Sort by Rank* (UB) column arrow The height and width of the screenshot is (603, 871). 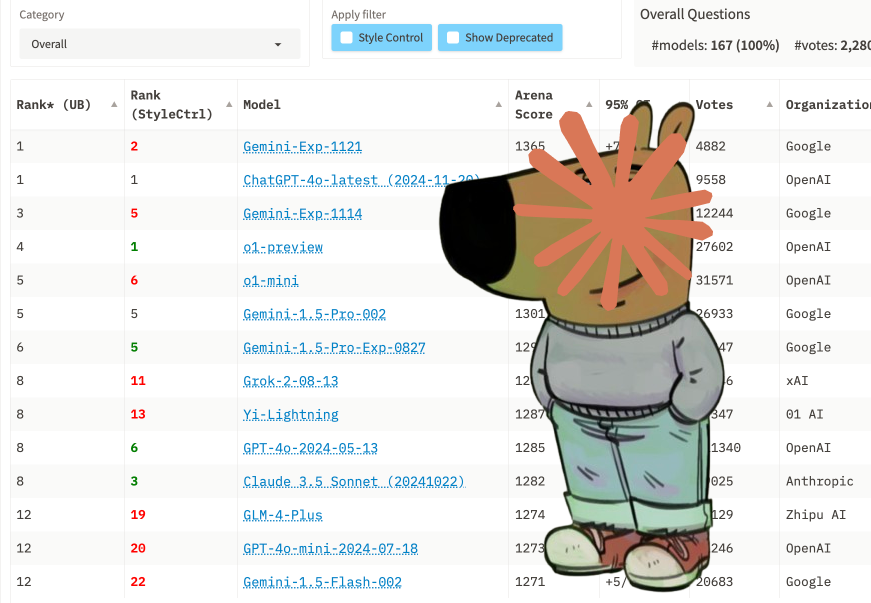point(114,104)
